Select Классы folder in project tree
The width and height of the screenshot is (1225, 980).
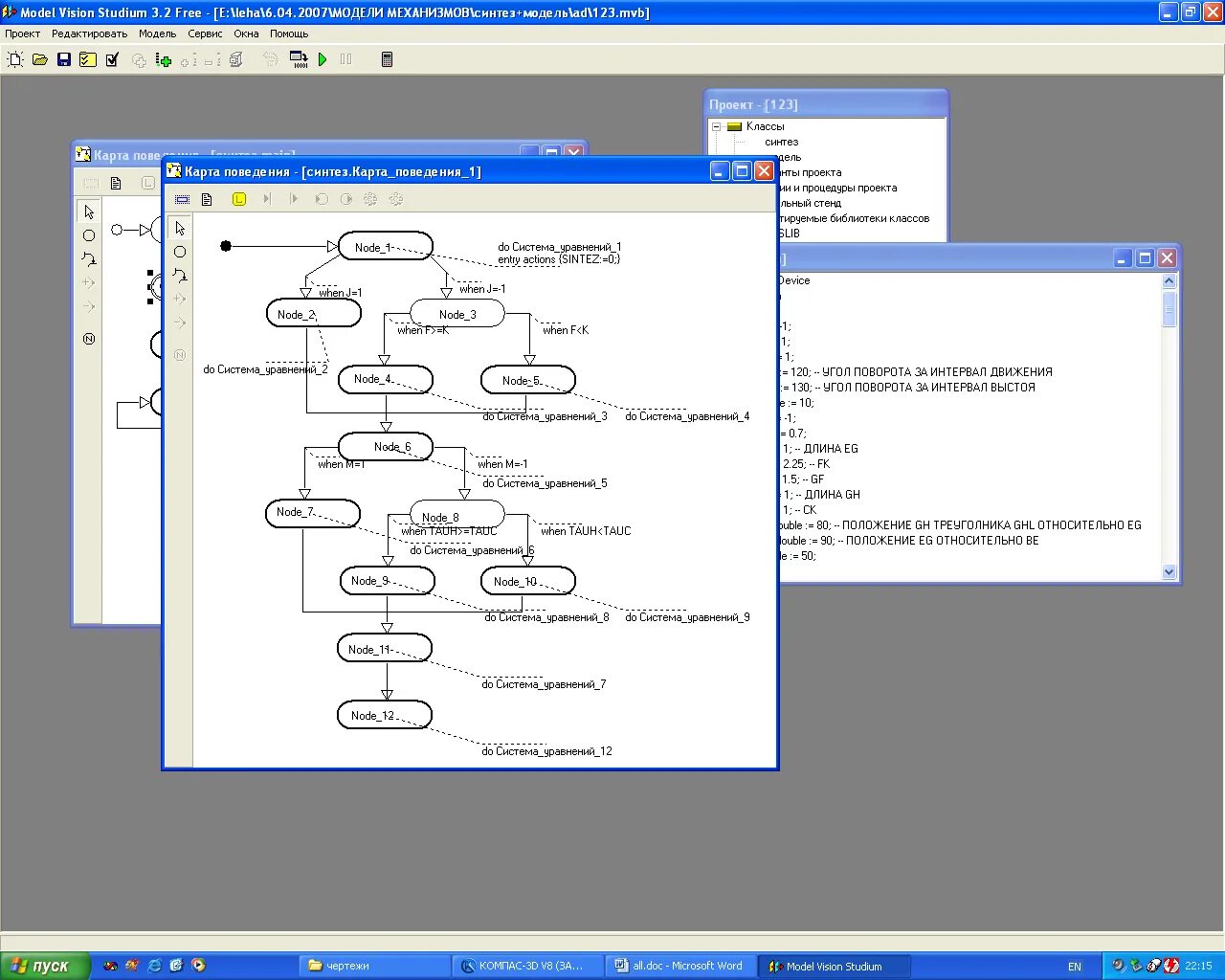765,126
